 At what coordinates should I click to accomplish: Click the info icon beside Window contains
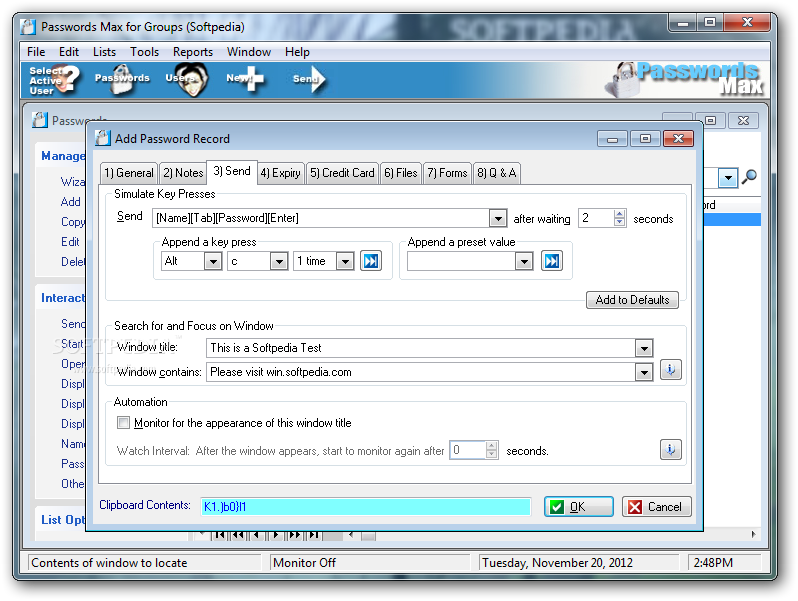click(671, 369)
